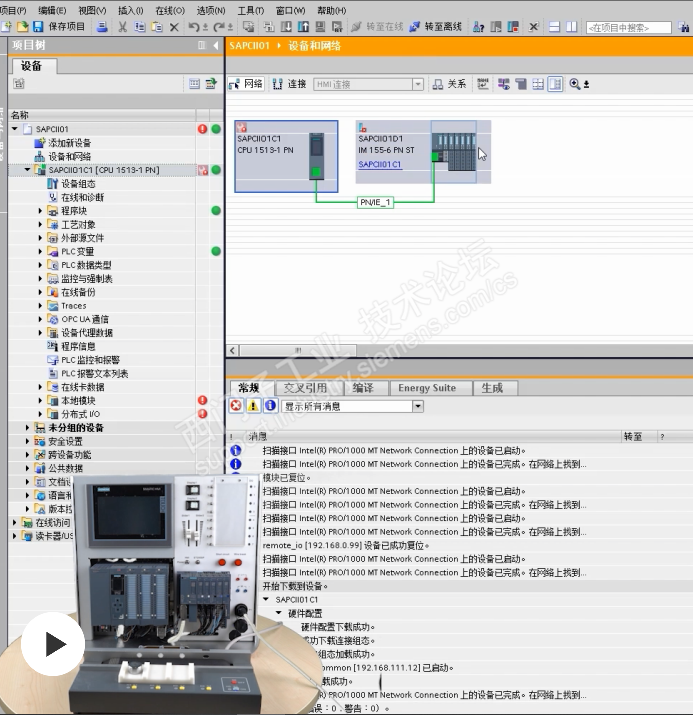Click the redo arrow icon

click(x=219, y=27)
